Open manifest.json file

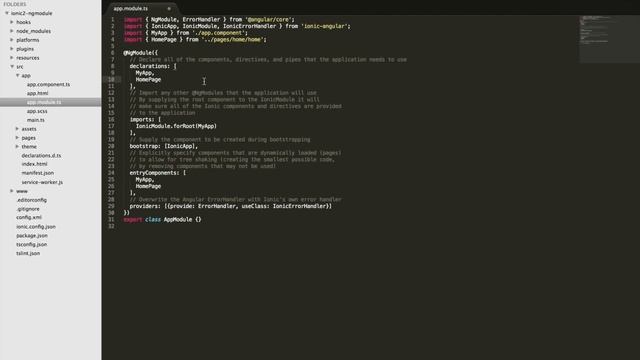pyautogui.click(x=38, y=173)
